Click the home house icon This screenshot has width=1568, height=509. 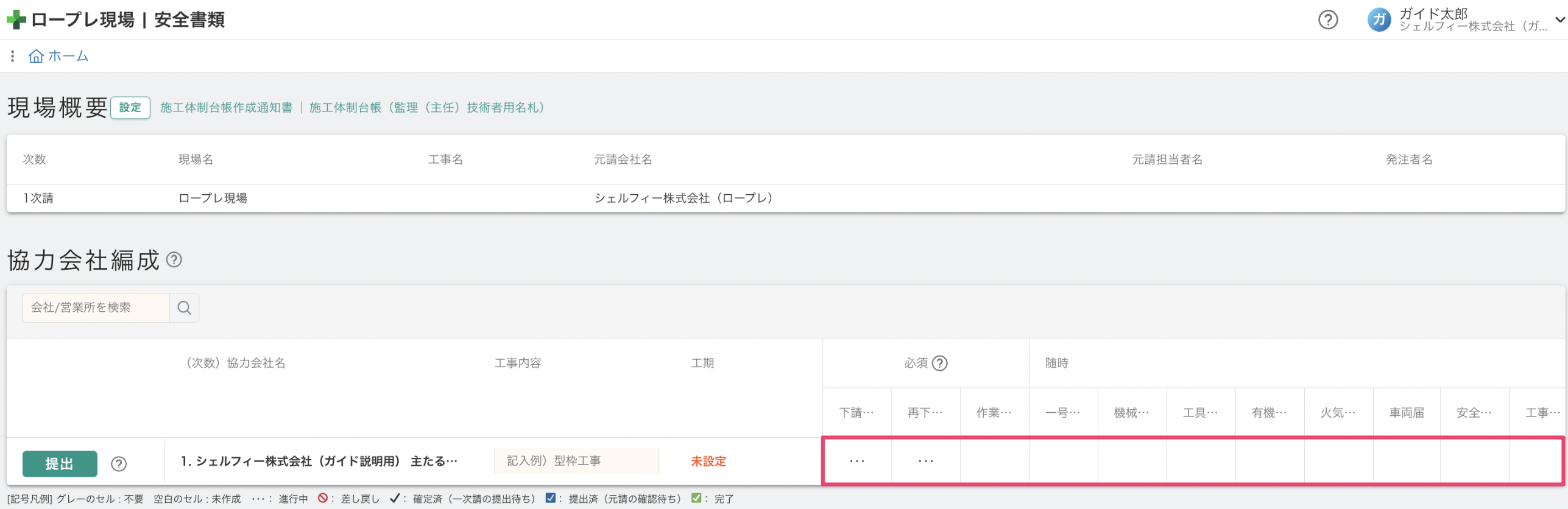pyautogui.click(x=36, y=56)
